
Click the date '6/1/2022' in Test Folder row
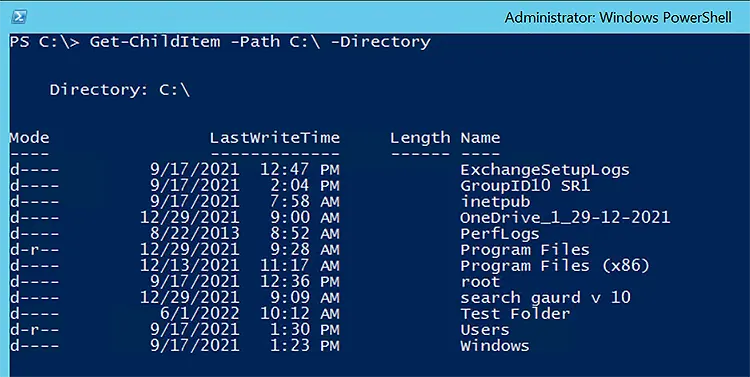tap(200, 314)
